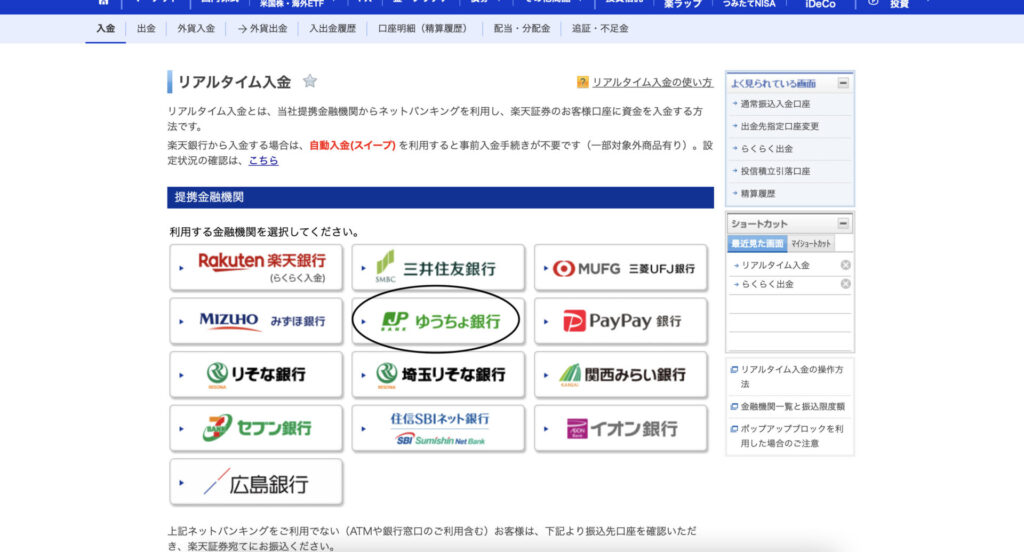Select the MIZUHO みずほ銀行 button
The image size is (1024, 552).
(256, 321)
